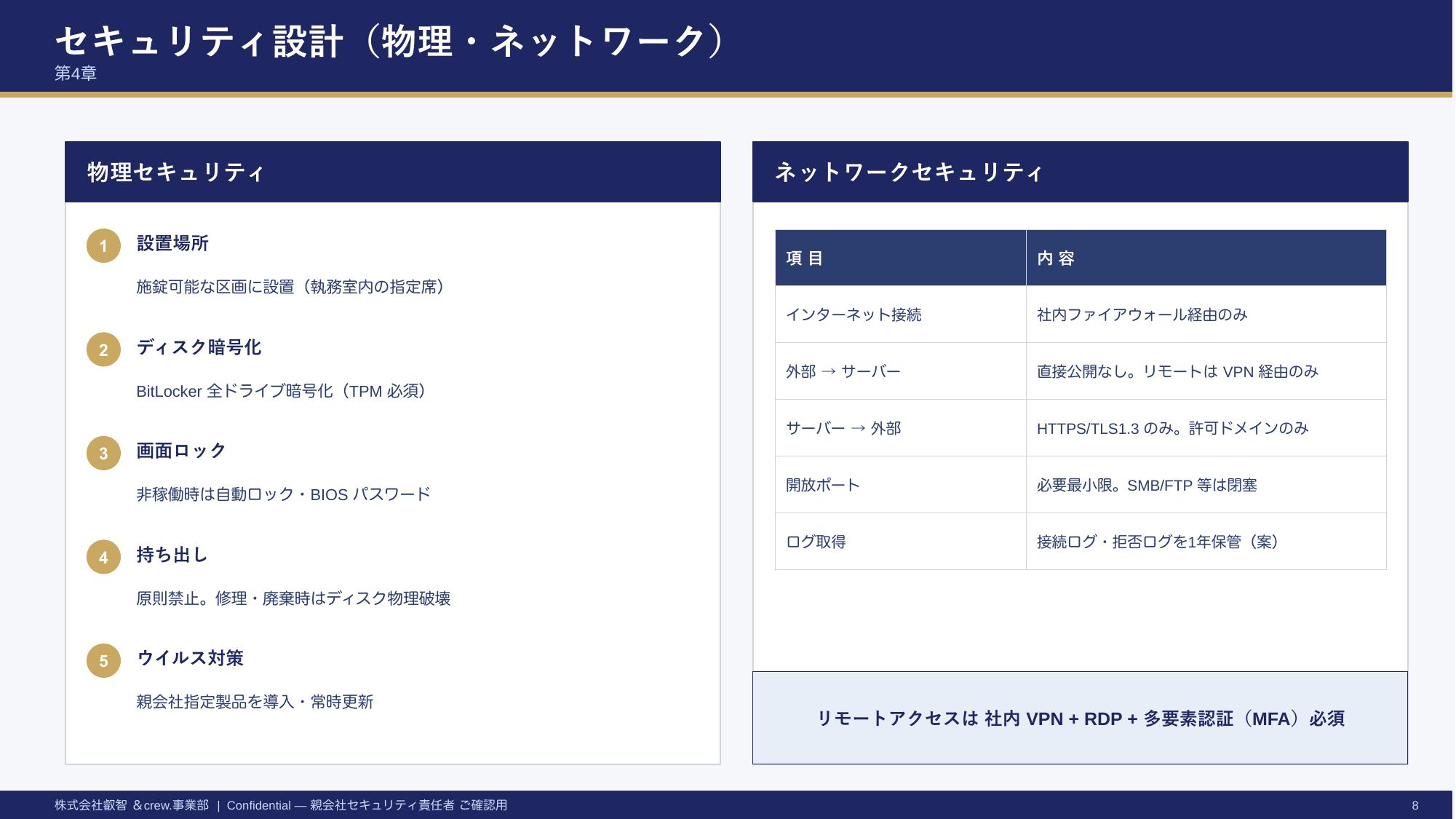Click the ディスク暗号化 heading
Image resolution: width=1456 pixels, height=819 pixels.
click(199, 347)
